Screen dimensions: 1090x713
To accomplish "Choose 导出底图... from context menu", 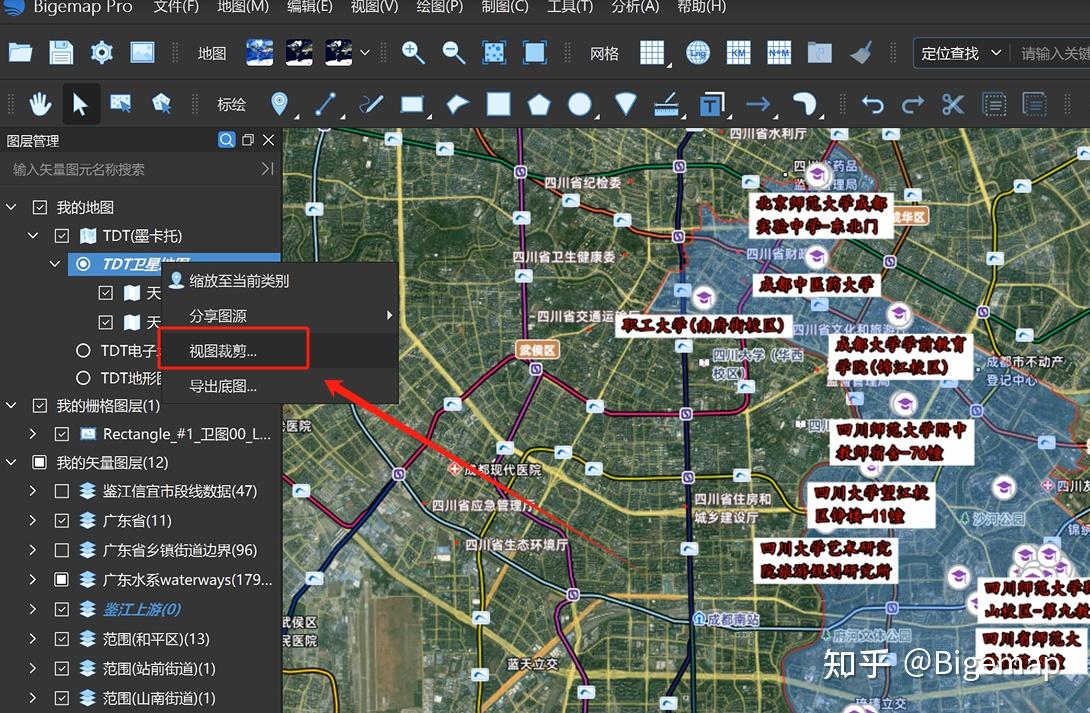I will point(279,386).
